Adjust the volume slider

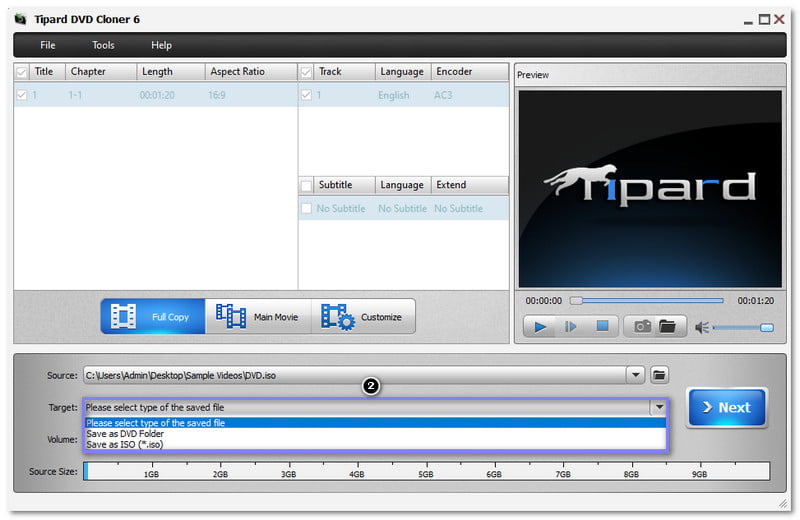[743, 328]
